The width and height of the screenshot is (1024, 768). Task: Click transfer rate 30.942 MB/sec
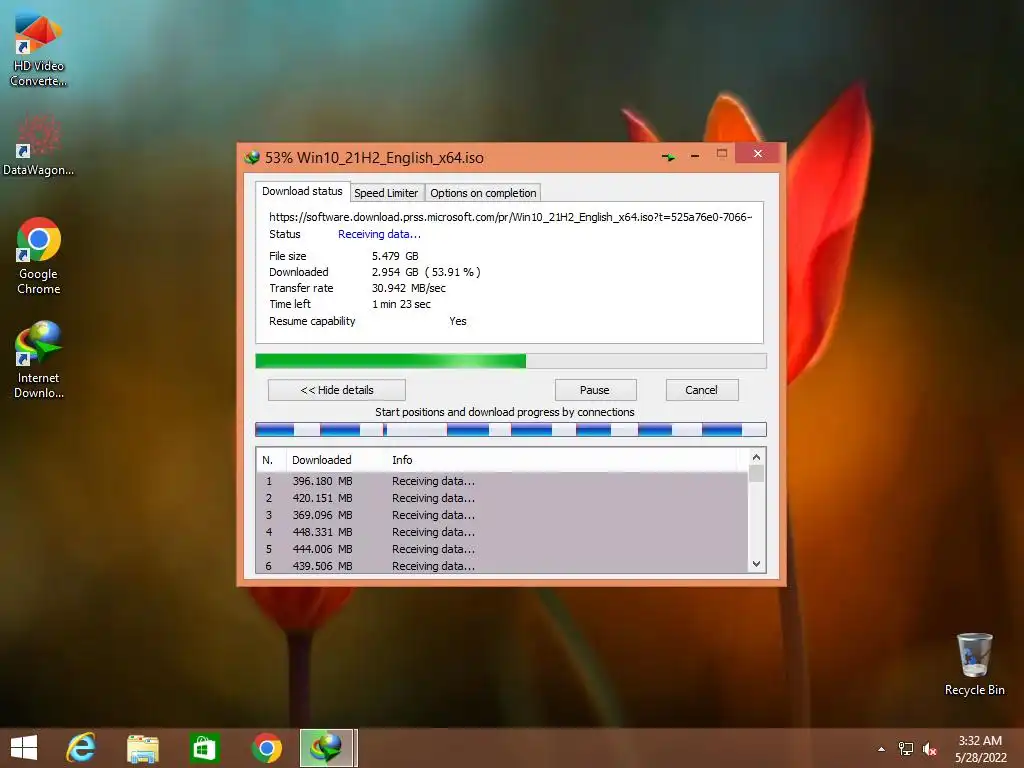409,288
